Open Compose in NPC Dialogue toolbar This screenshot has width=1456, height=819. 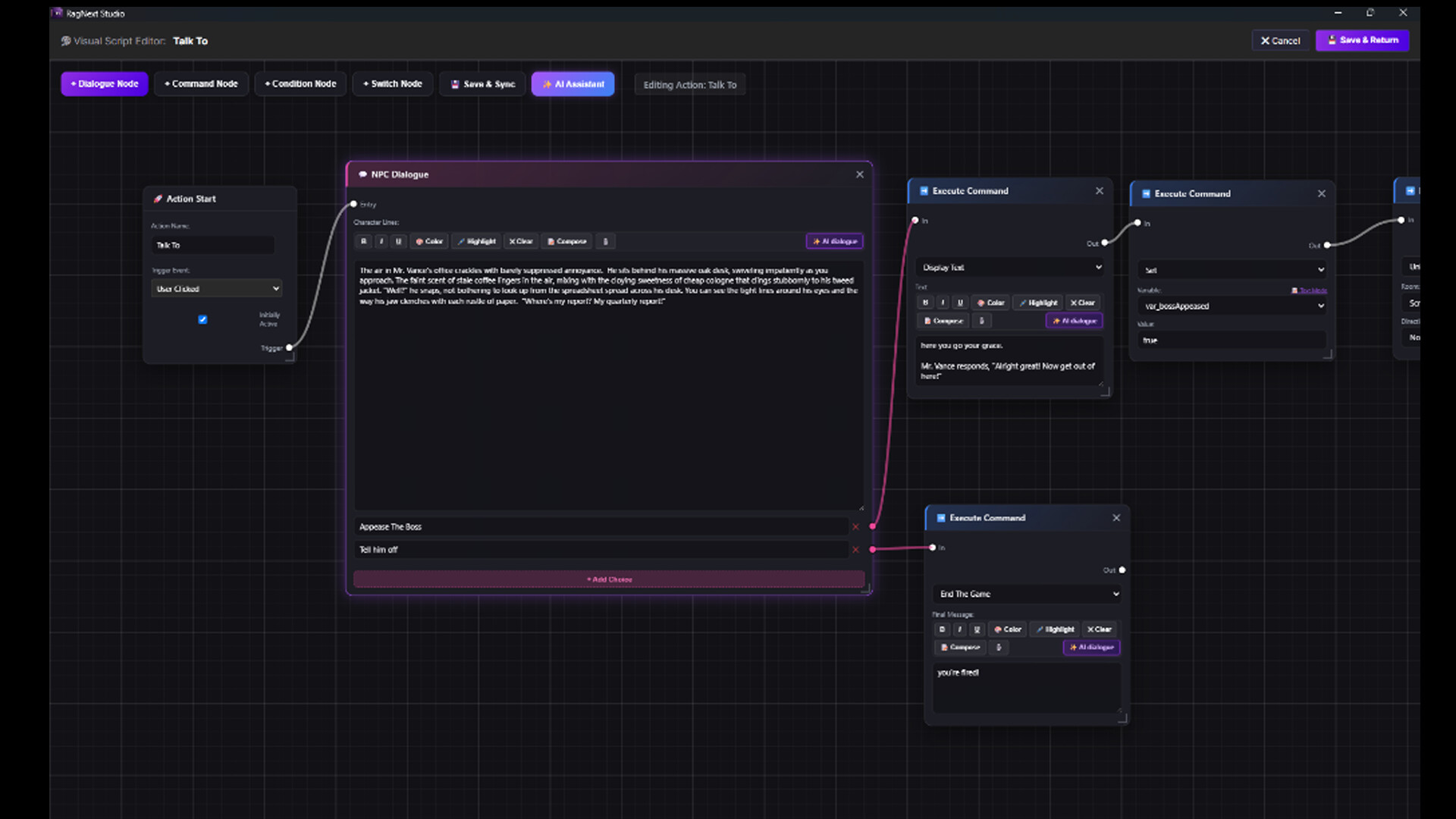567,241
